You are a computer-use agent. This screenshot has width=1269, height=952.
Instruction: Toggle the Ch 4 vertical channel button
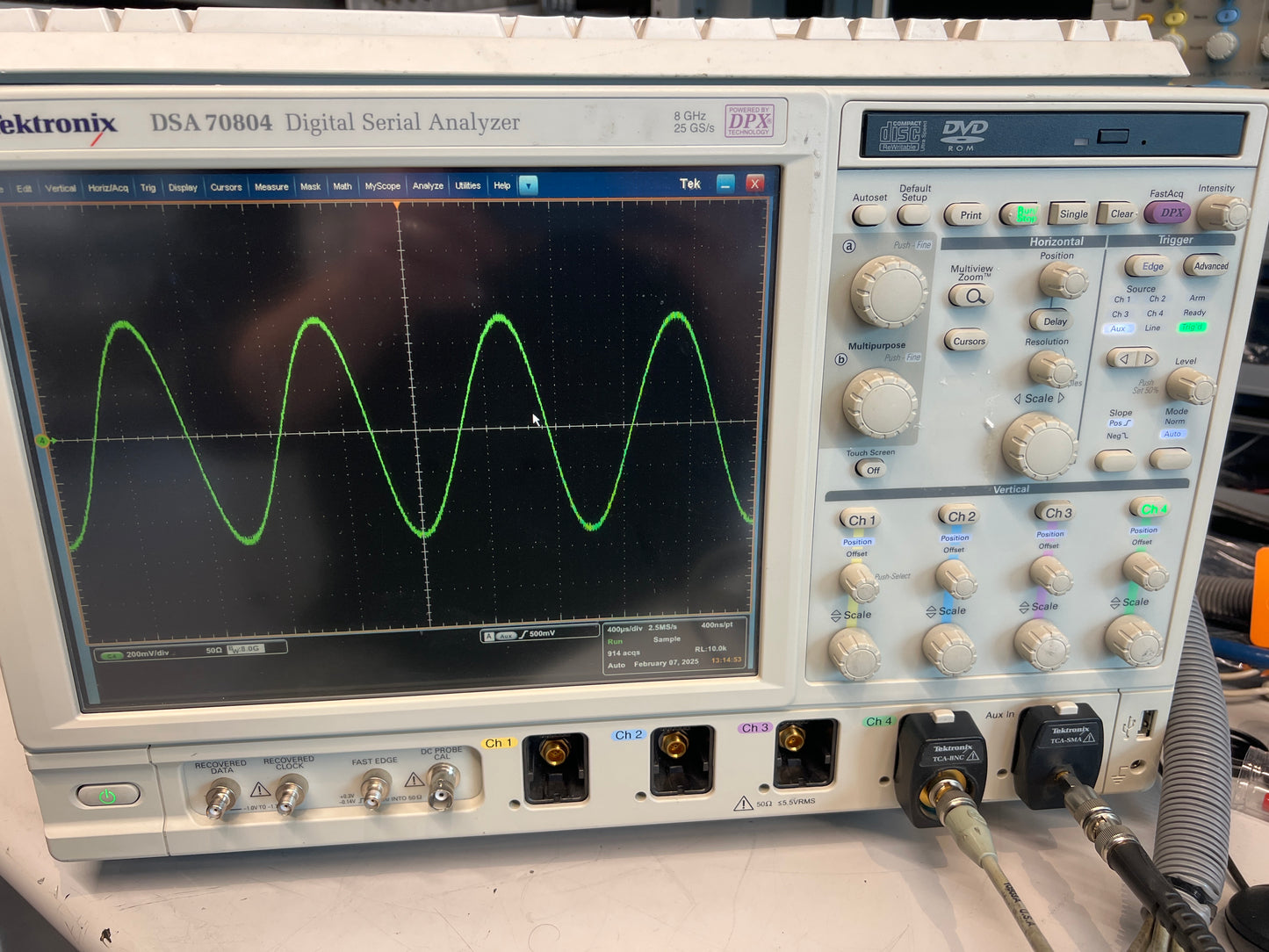(1150, 509)
